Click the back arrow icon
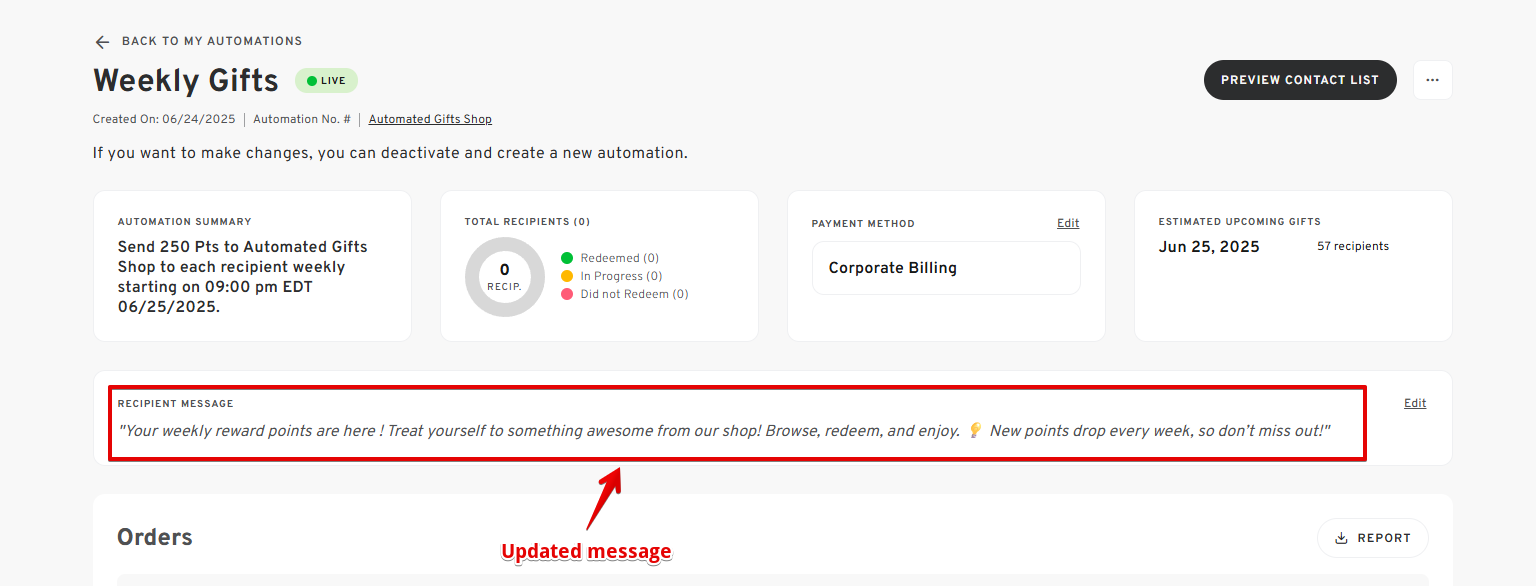 point(101,42)
